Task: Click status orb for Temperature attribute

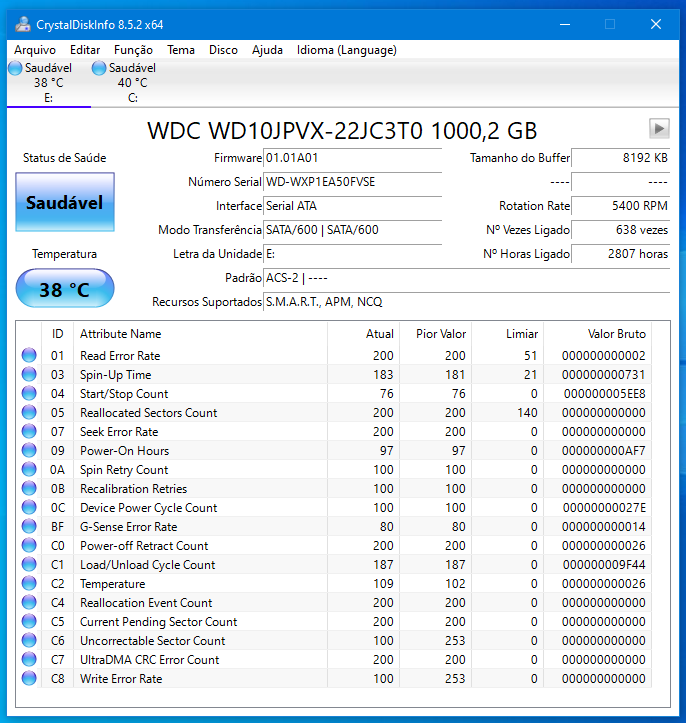Action: pyautogui.click(x=29, y=583)
